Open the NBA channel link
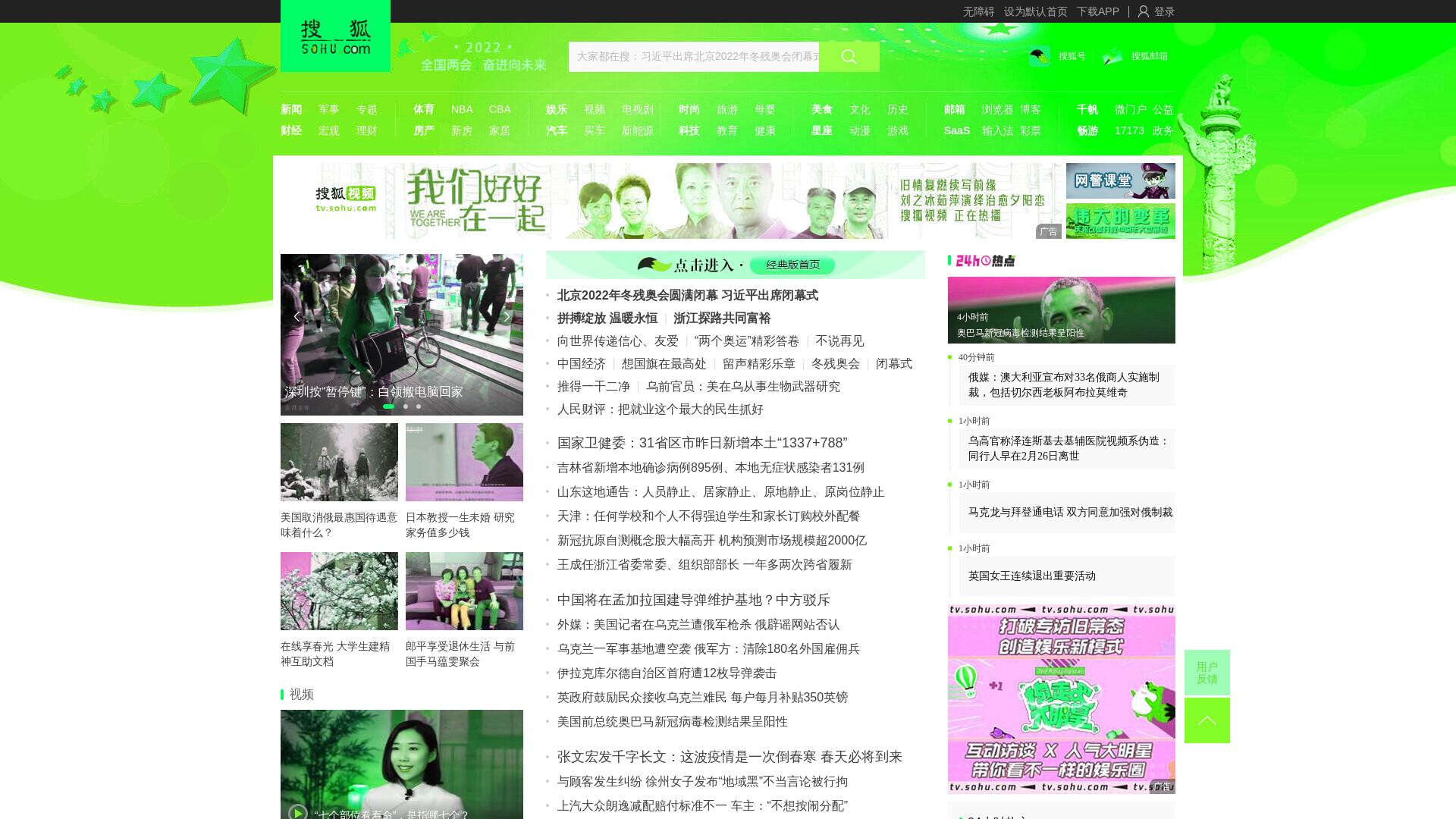Screen dimensions: 1456x819 [x=462, y=109]
